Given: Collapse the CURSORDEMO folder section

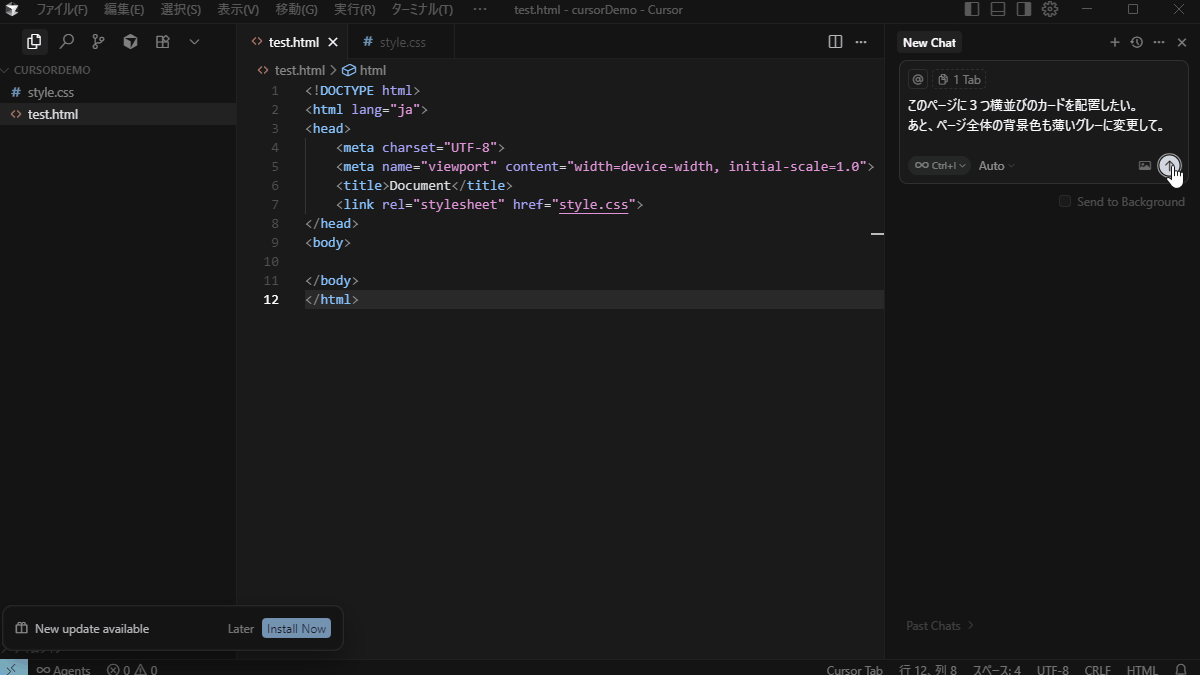Looking at the screenshot, I should [118, 71].
